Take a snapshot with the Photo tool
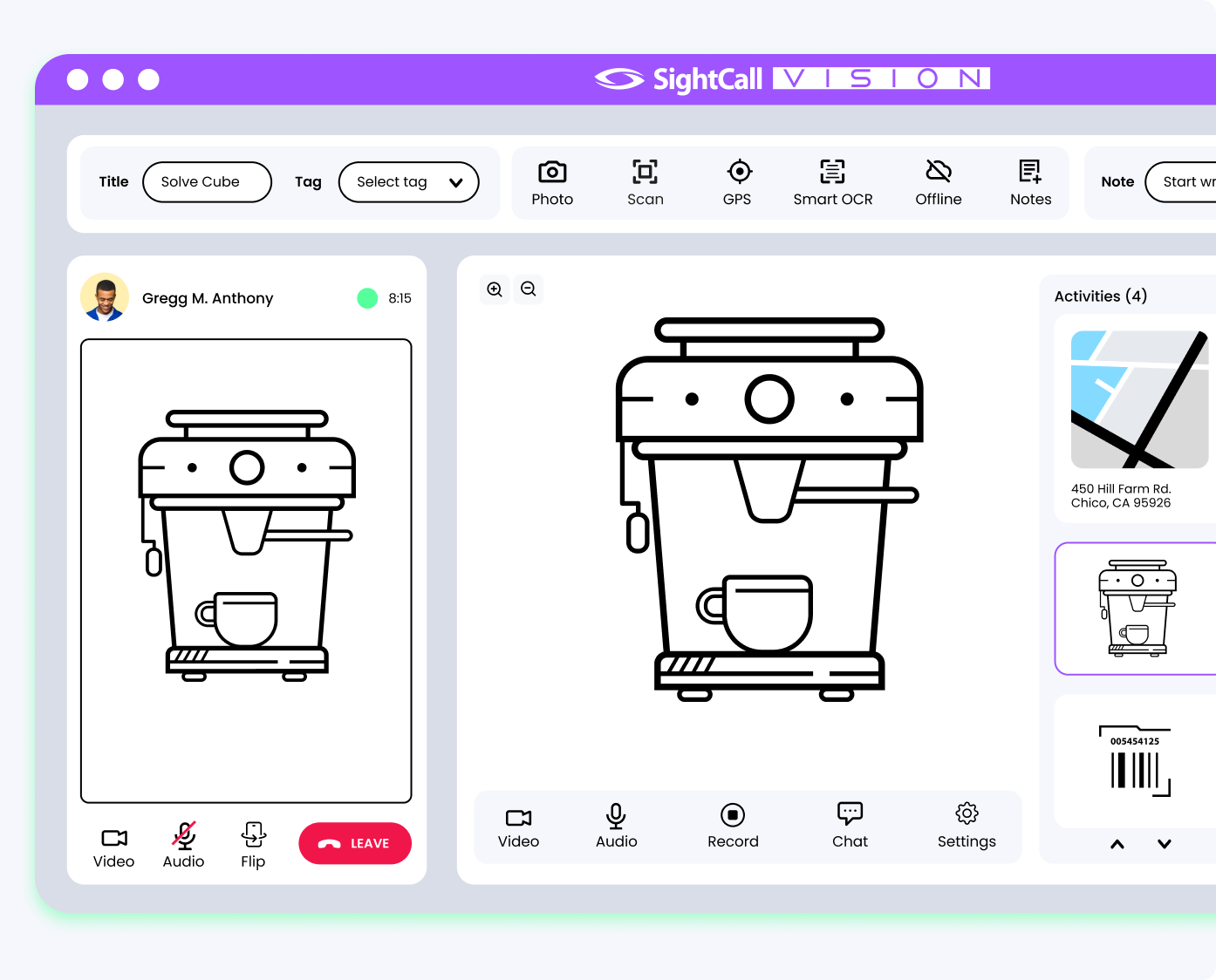This screenshot has height=980, width=1216. pyautogui.click(x=552, y=183)
